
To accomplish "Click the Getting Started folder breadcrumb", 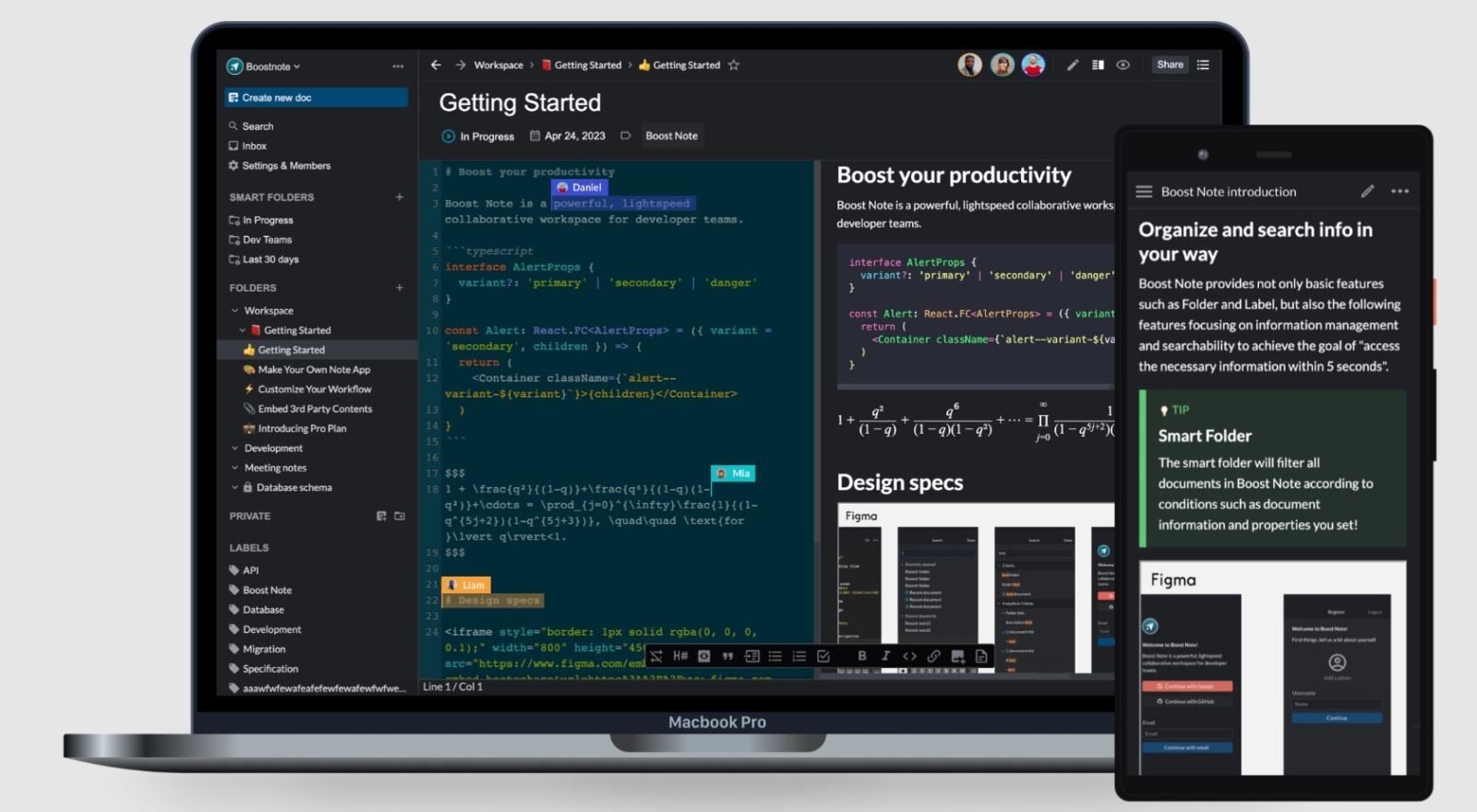I will [582, 66].
